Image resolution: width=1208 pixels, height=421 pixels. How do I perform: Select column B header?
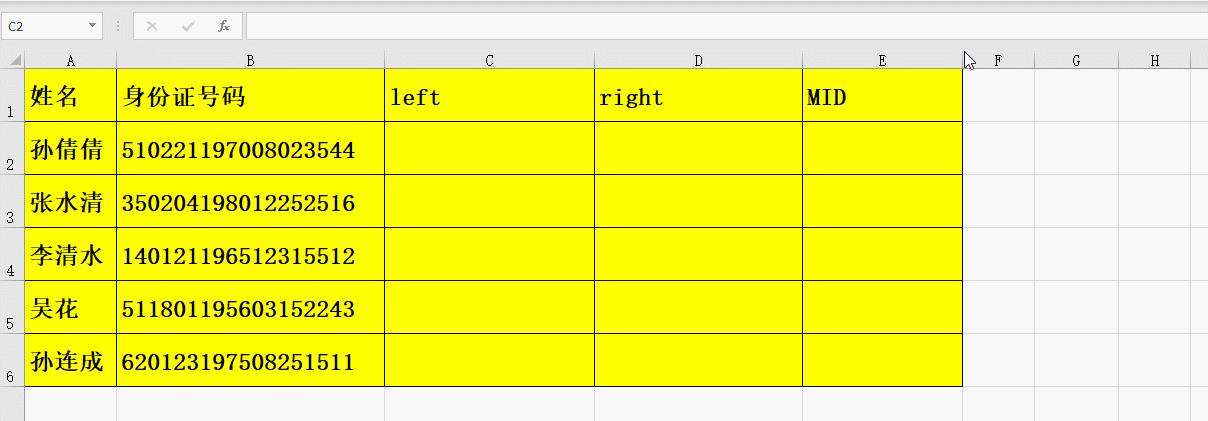point(250,61)
